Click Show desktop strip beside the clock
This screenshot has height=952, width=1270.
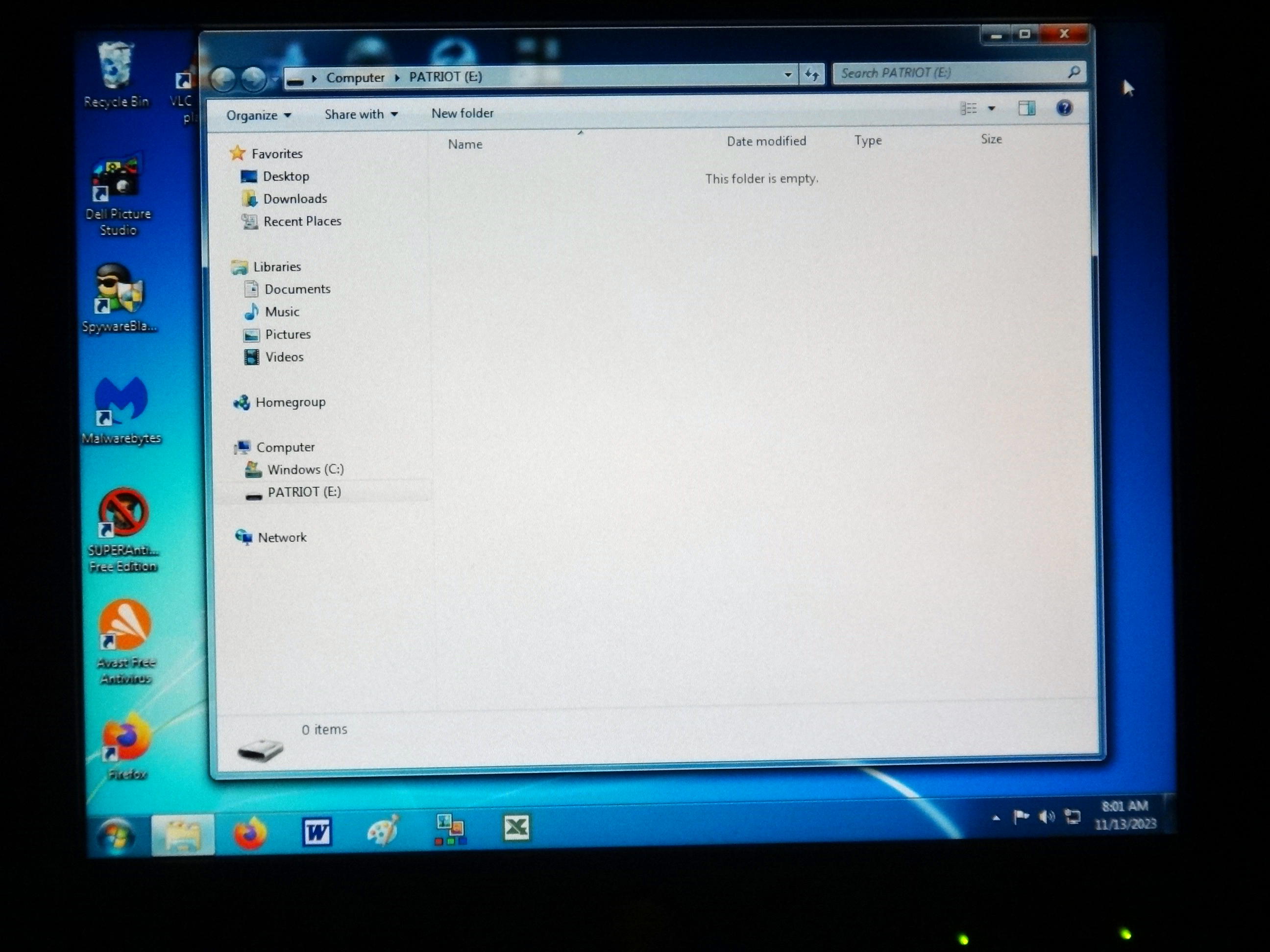1170,814
